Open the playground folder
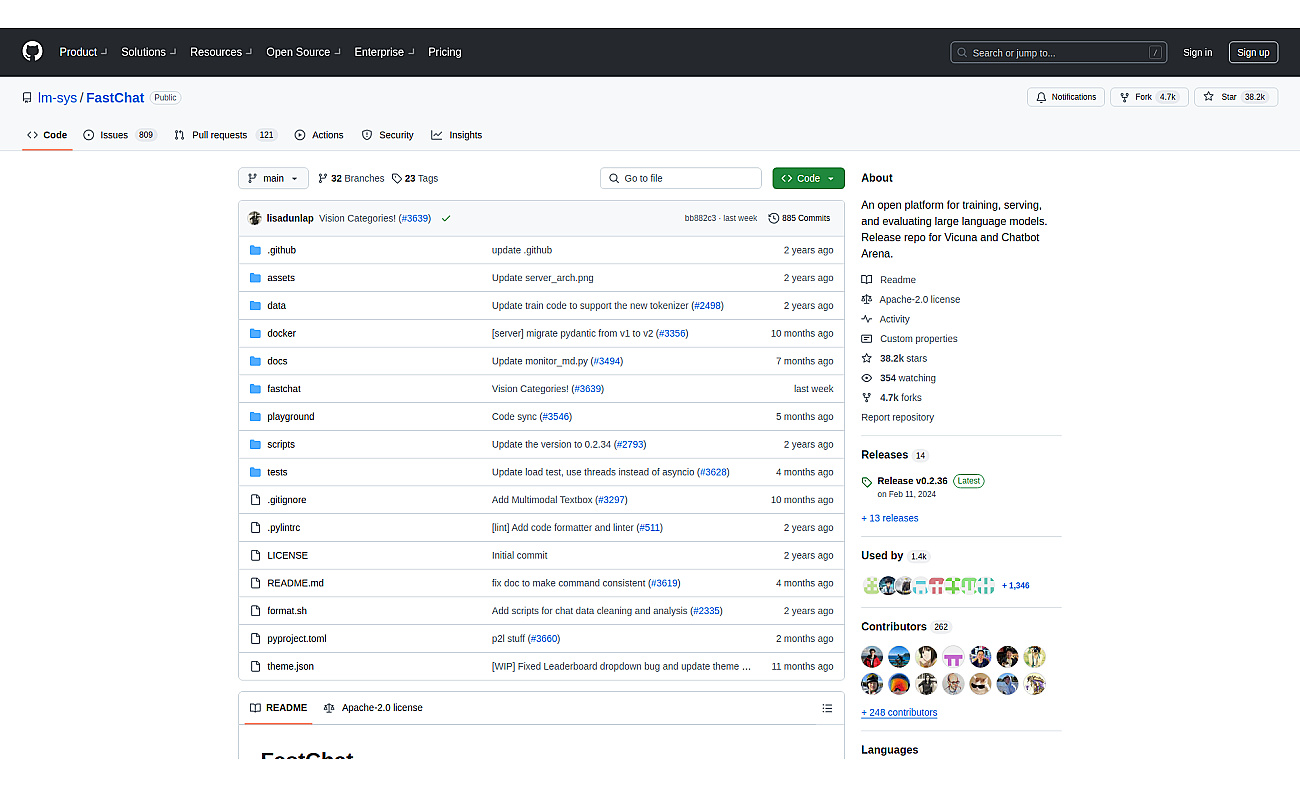 [290, 417]
